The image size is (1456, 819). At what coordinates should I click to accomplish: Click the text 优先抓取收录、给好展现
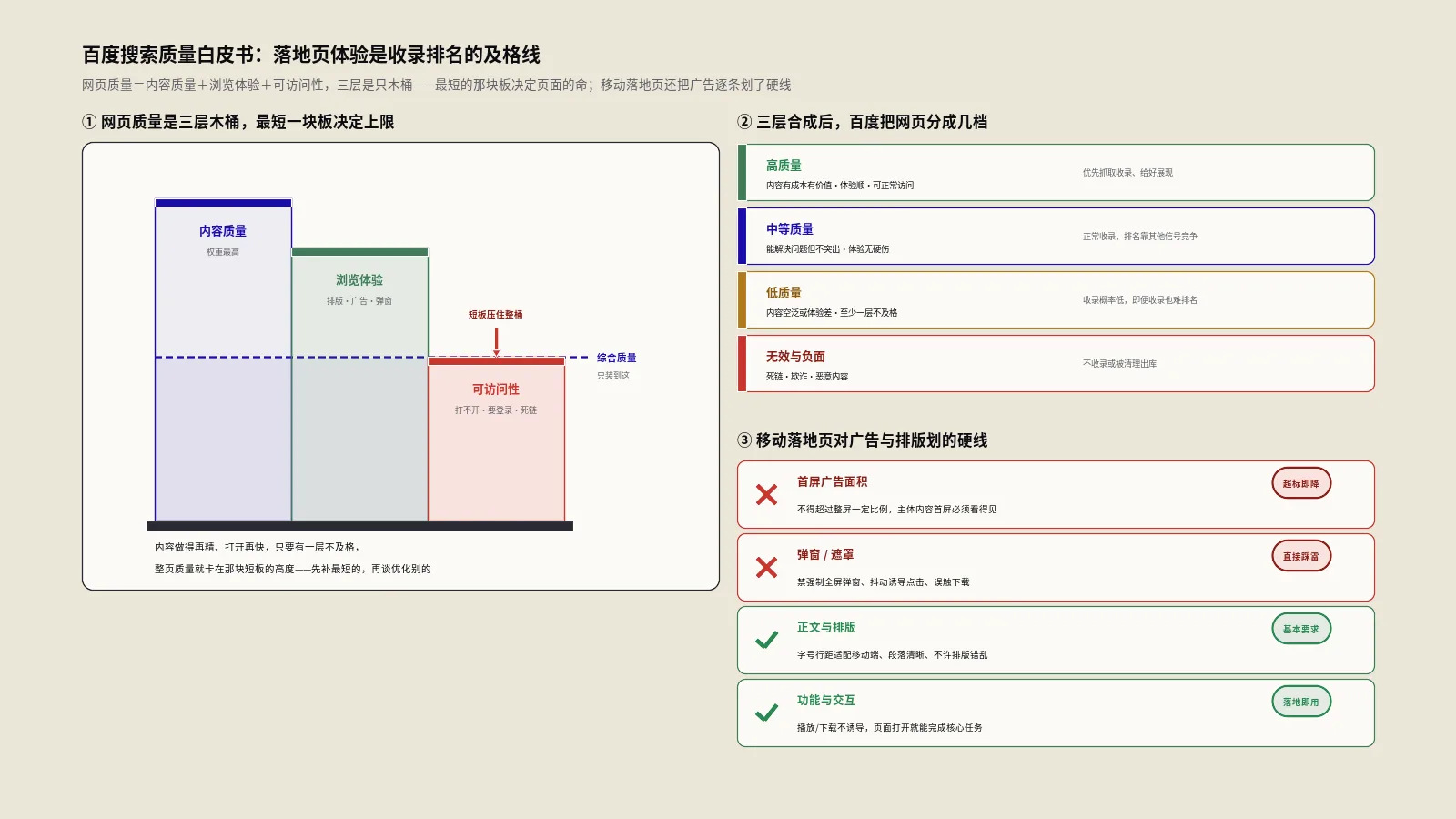pos(1127,173)
